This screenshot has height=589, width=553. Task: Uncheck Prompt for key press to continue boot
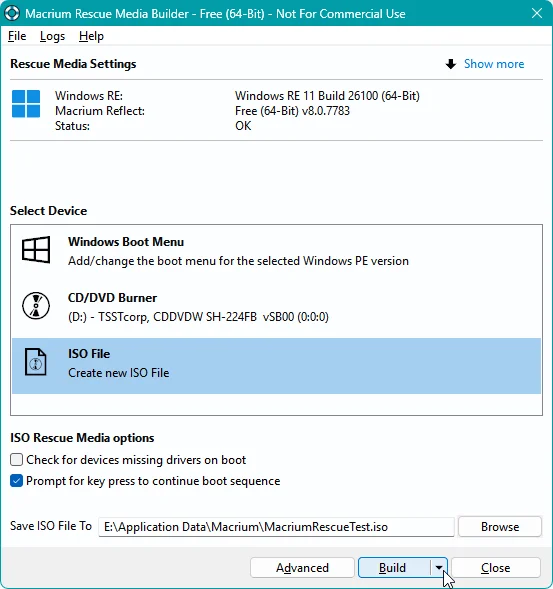[x=17, y=481]
